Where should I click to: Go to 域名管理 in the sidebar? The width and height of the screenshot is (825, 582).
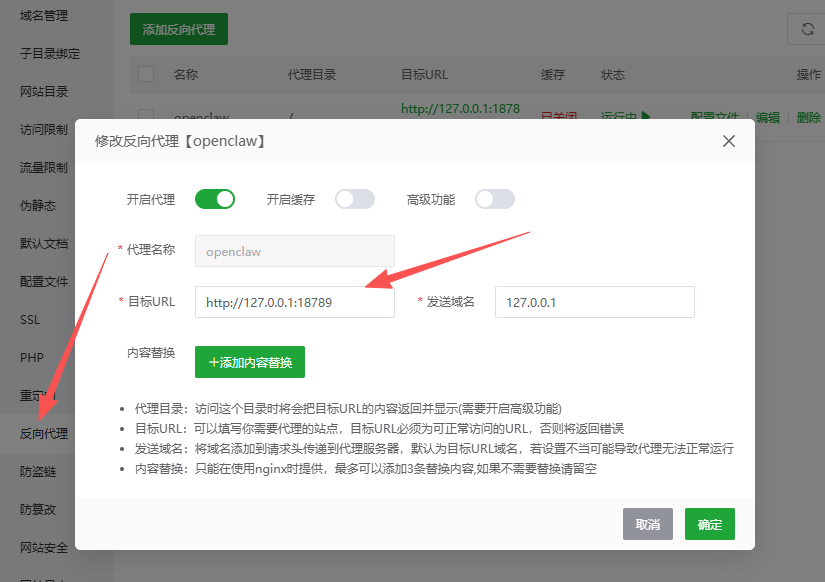(x=44, y=15)
